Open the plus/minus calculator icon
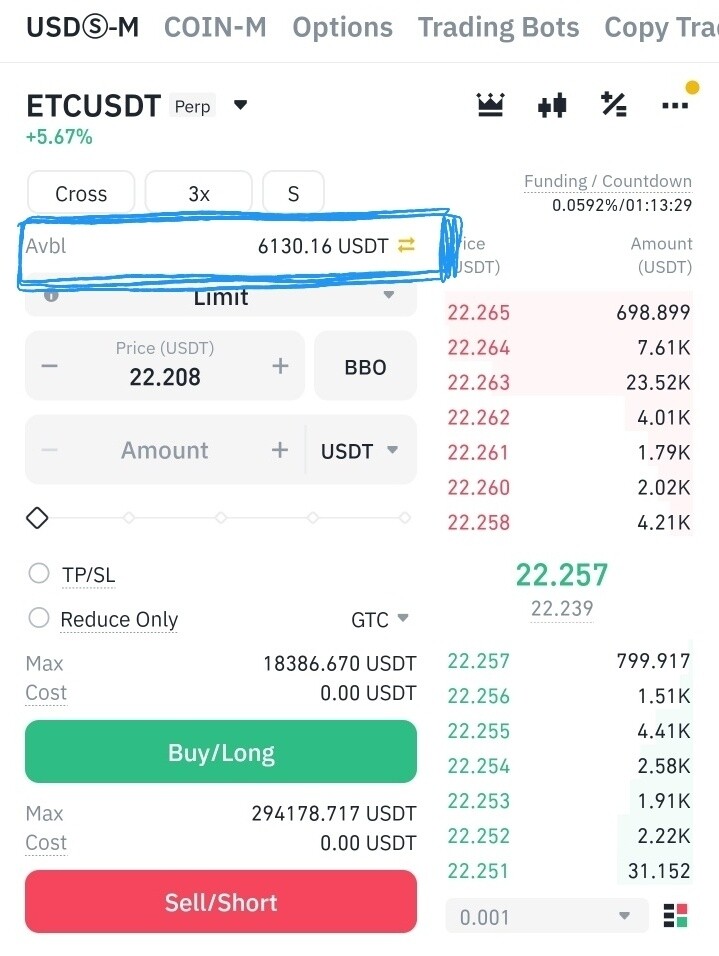This screenshot has width=719, height=956. coord(613,104)
